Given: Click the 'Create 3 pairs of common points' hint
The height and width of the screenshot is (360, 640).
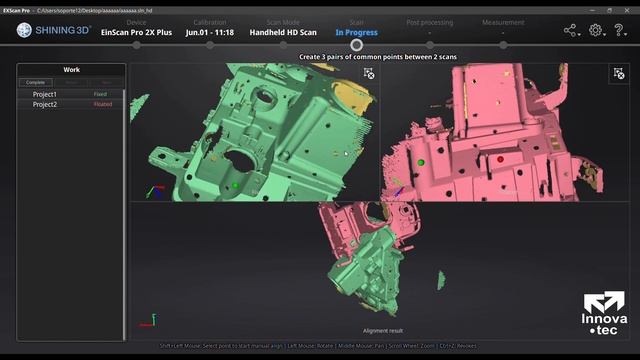Looking at the screenshot, I should (x=378, y=57).
